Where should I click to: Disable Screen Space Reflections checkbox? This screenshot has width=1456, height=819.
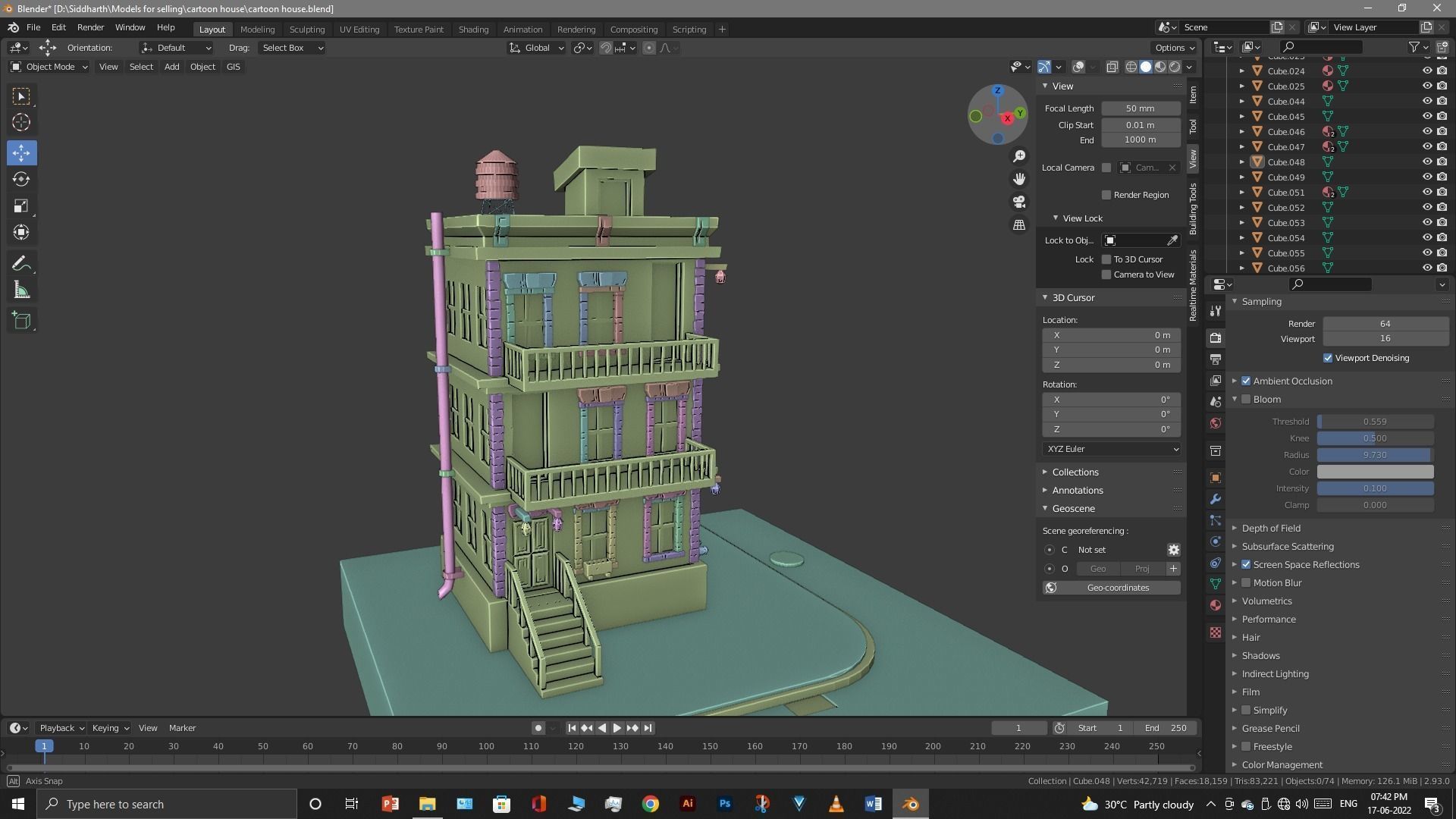pos(1246,565)
